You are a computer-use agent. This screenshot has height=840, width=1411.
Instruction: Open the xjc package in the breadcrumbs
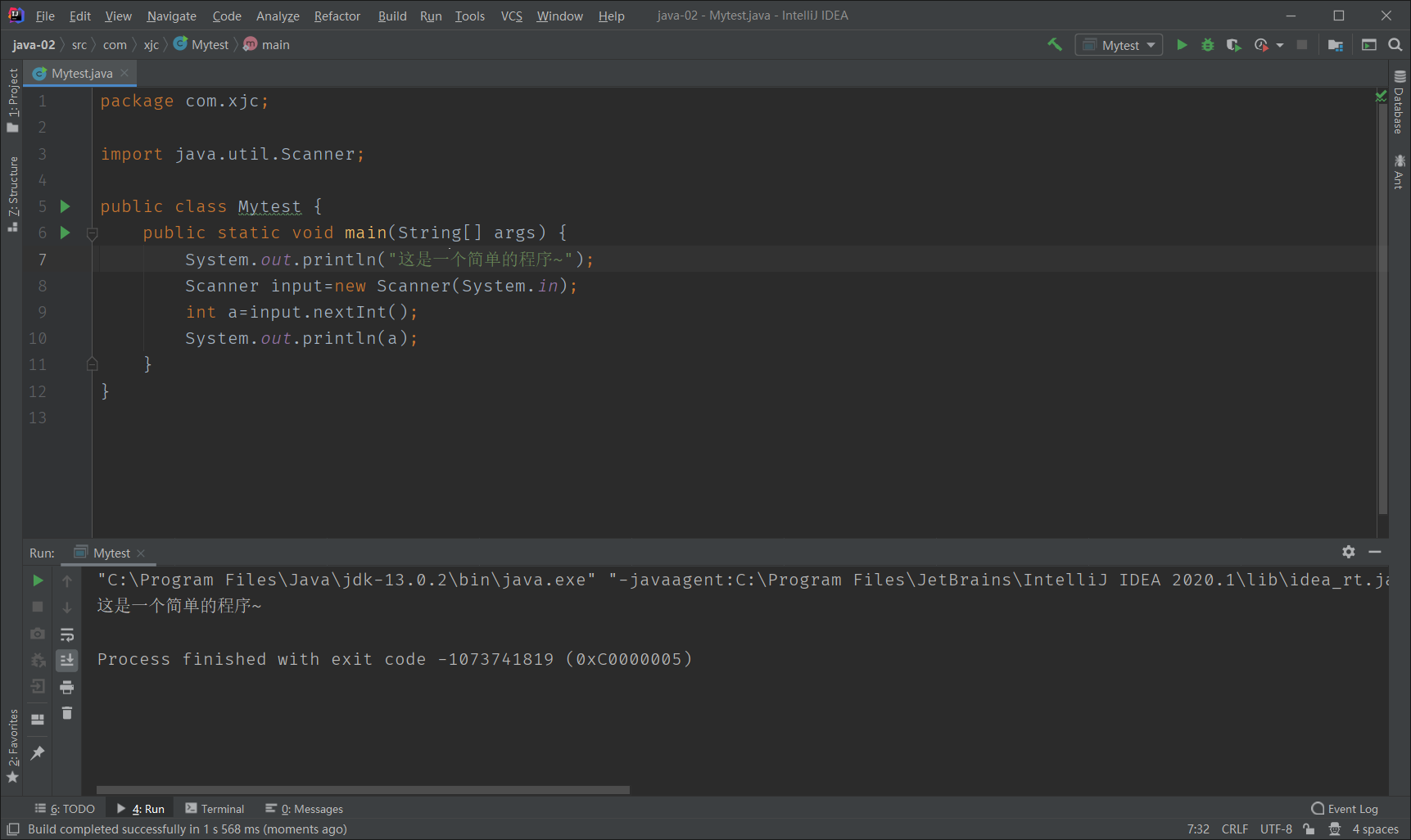[x=151, y=44]
